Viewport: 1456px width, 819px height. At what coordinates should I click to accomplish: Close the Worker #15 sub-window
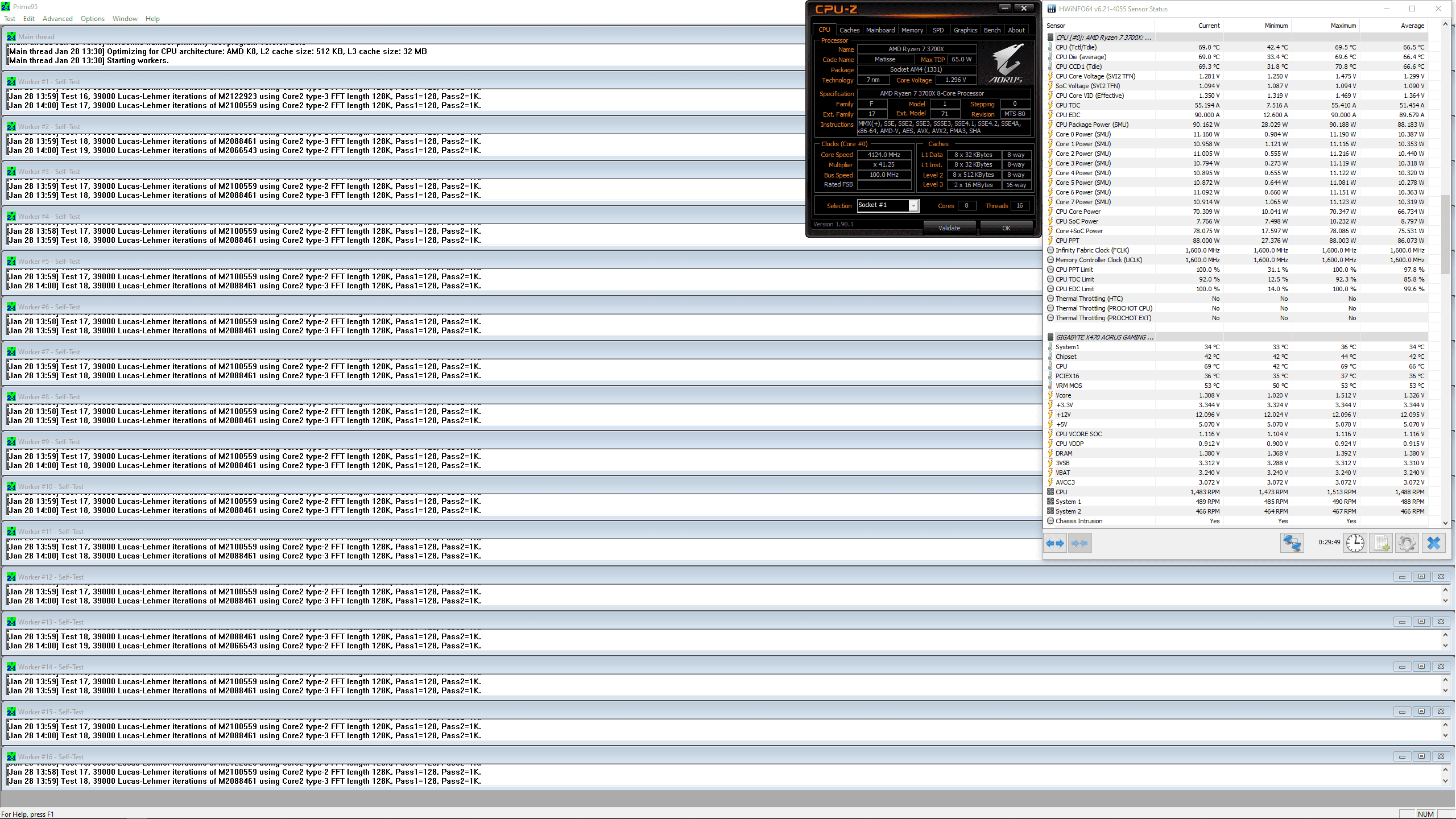[1441, 712]
